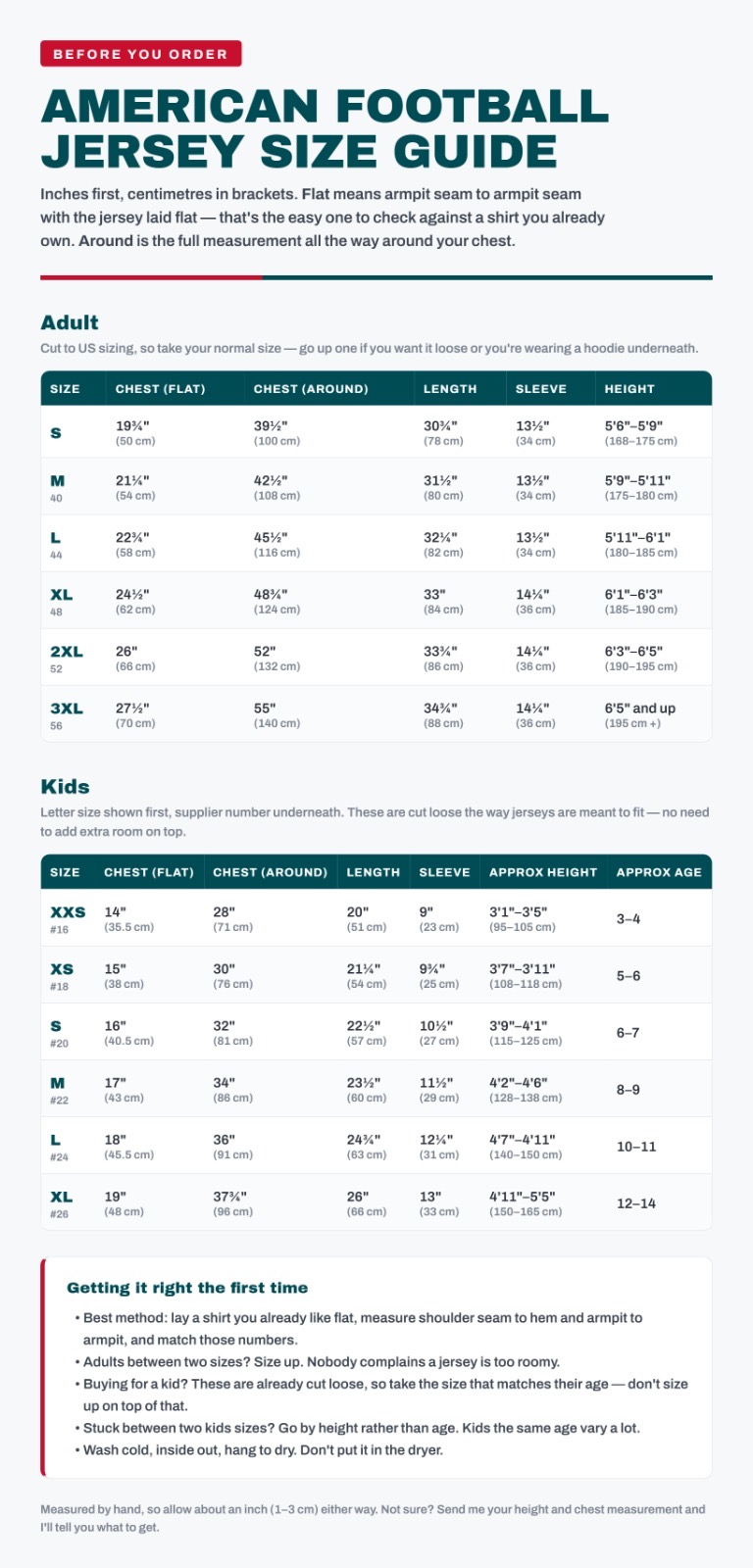Click the Measured by hand footer note
The image size is (753, 1568).
pos(373,1518)
